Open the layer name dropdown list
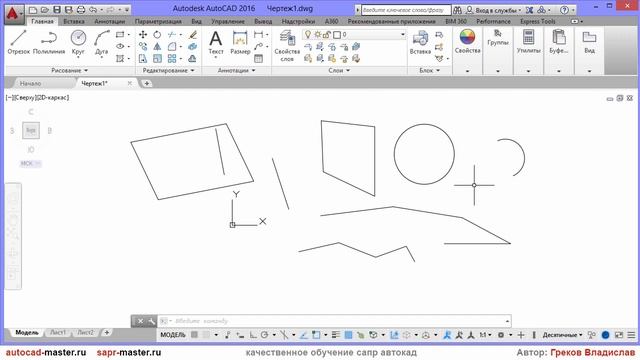The image size is (640, 360). (402, 35)
